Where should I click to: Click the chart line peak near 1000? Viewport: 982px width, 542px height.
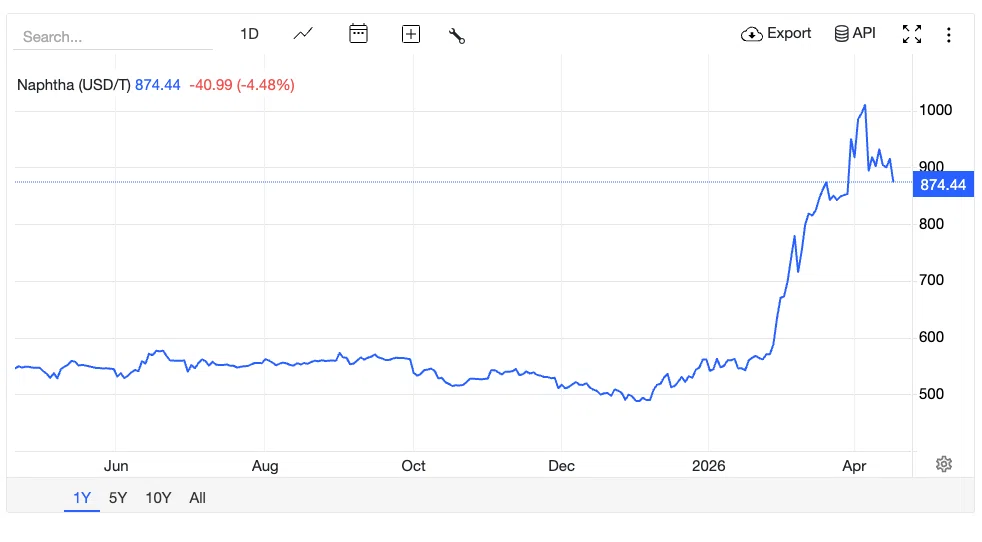point(865,106)
